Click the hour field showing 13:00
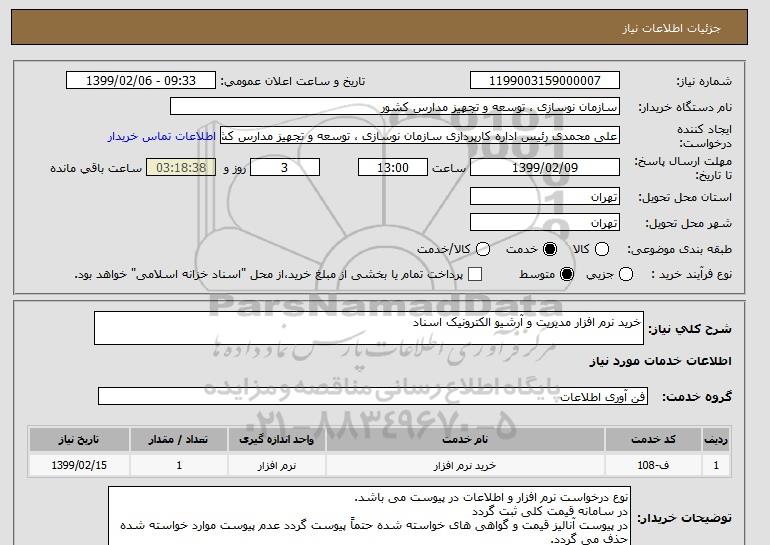Image resolution: width=770 pixels, height=545 pixels. 393,167
